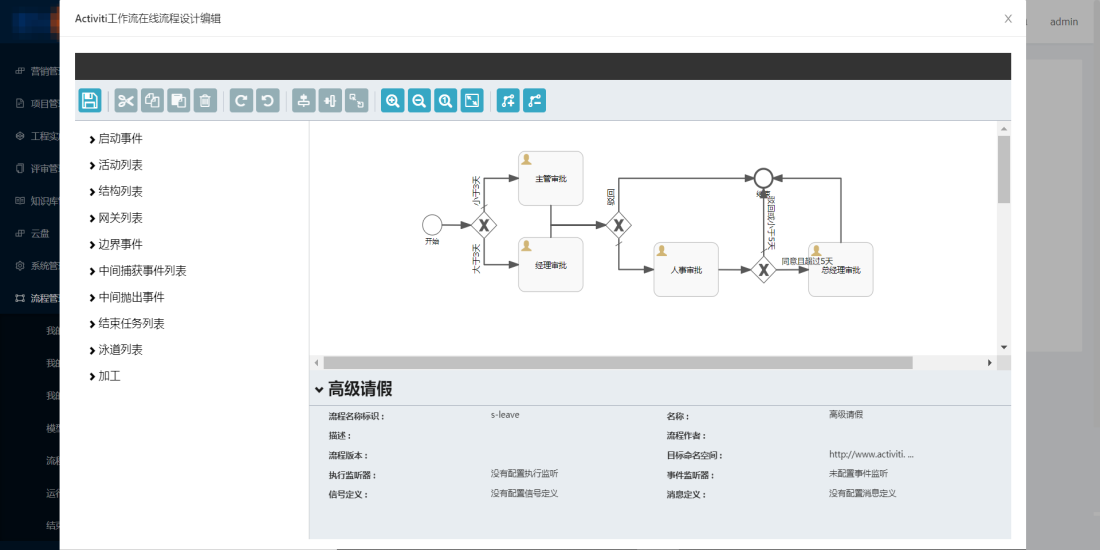Expand the 网关列表 palette group
The image size is (1100, 550).
point(116,218)
